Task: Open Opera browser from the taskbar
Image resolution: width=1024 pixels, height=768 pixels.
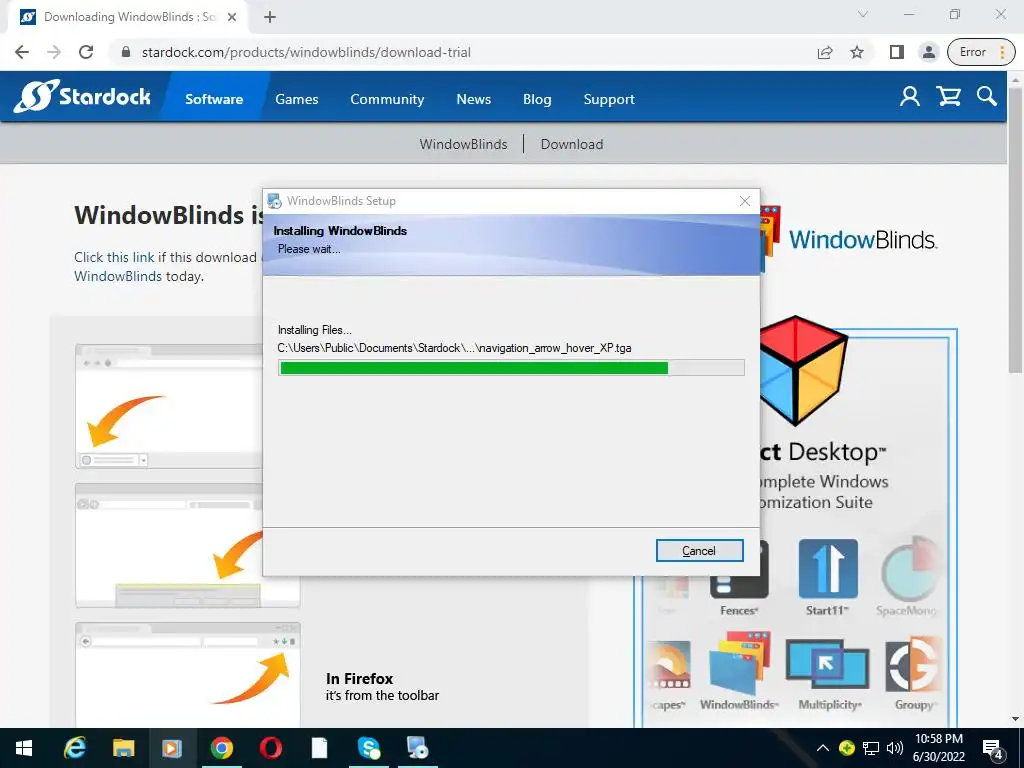Action: [270, 748]
